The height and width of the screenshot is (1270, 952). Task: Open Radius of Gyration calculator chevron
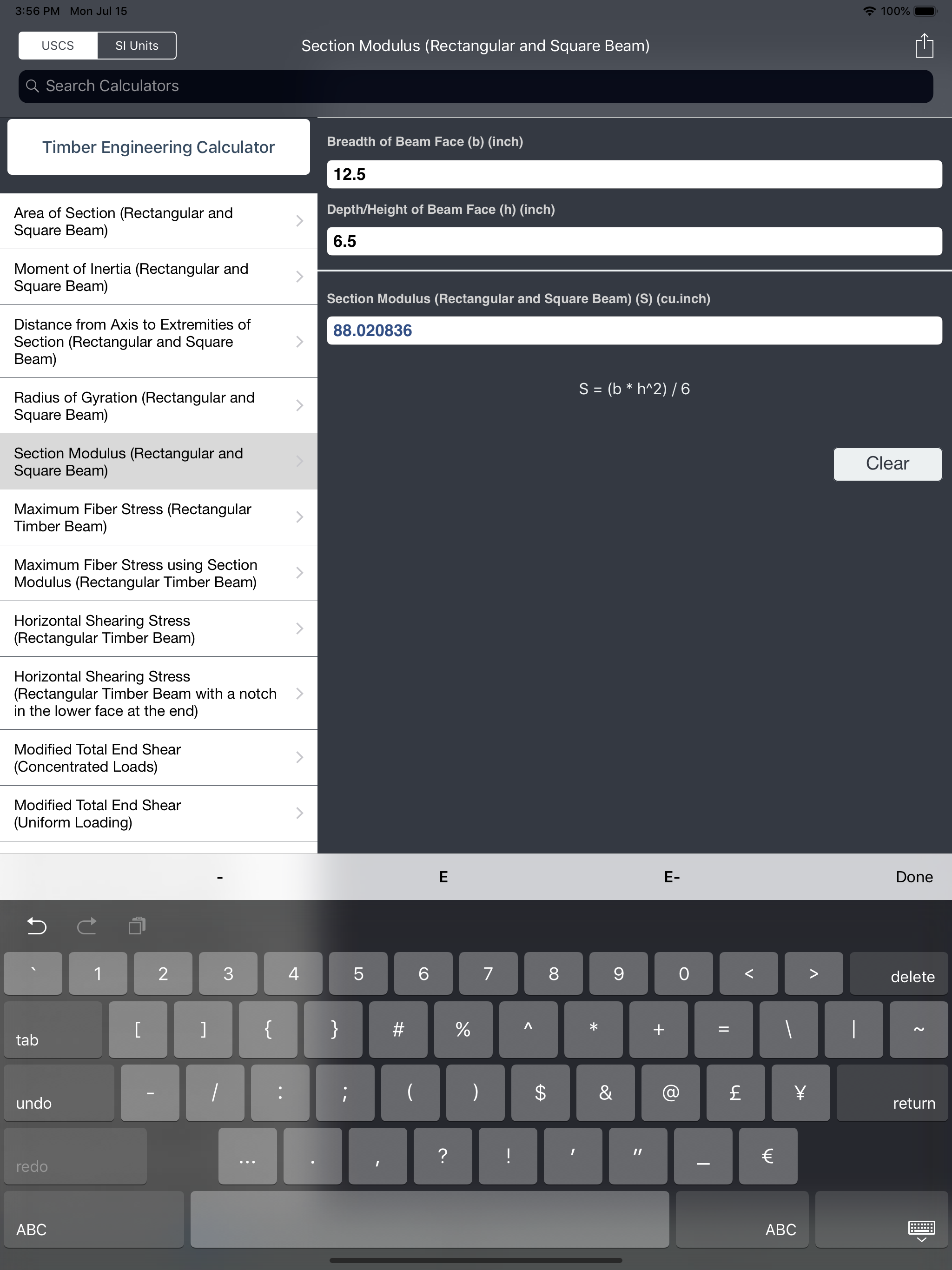click(299, 405)
